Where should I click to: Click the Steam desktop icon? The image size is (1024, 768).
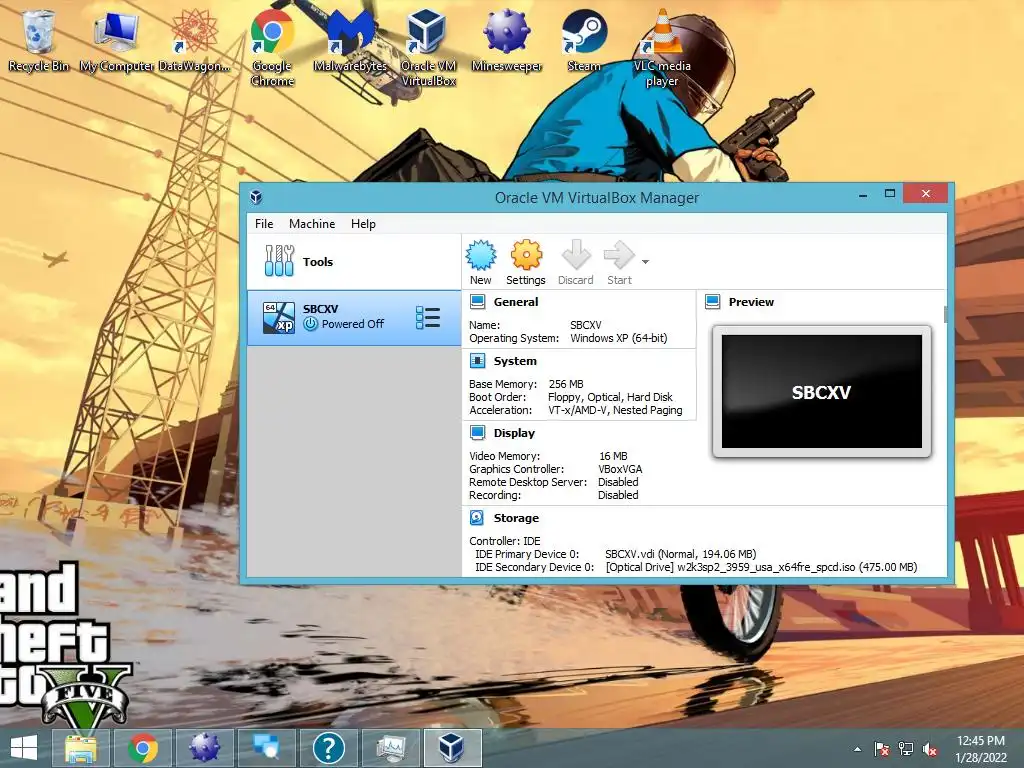(x=584, y=39)
